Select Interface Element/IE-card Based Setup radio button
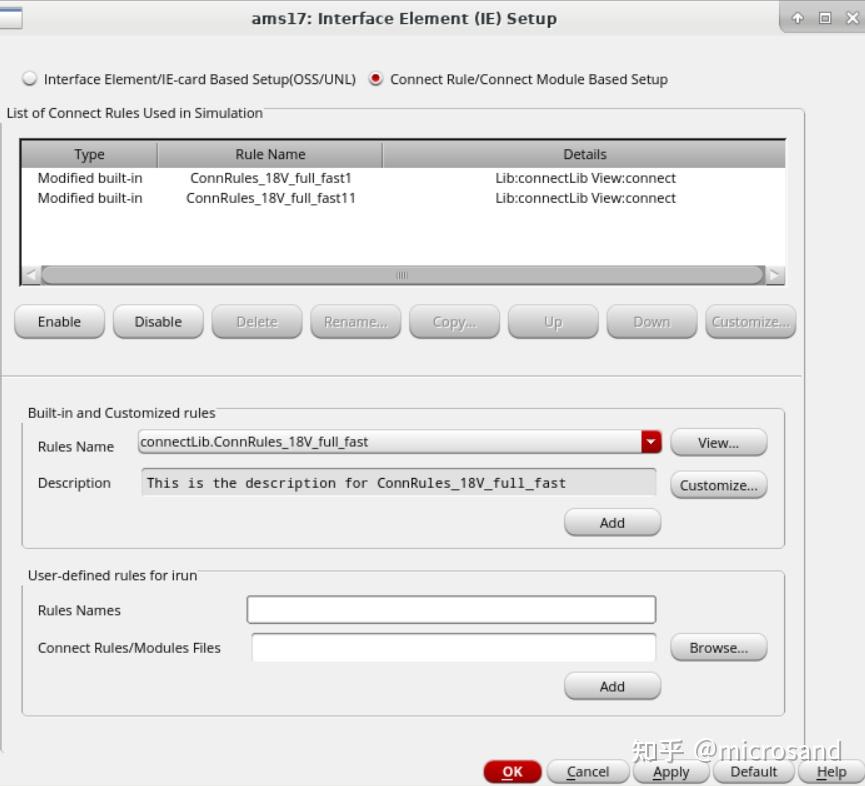Screen dimensions: 865x786 (29, 79)
